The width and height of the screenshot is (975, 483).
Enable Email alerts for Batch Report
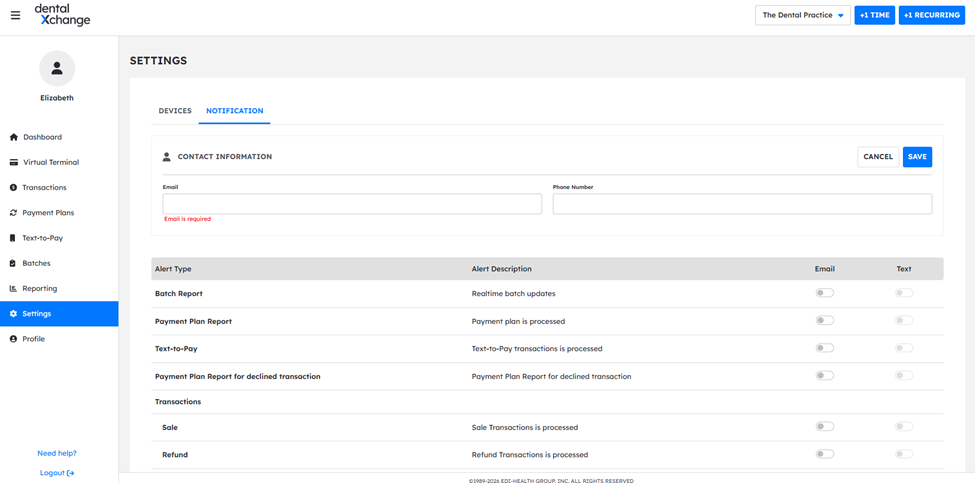(x=824, y=293)
